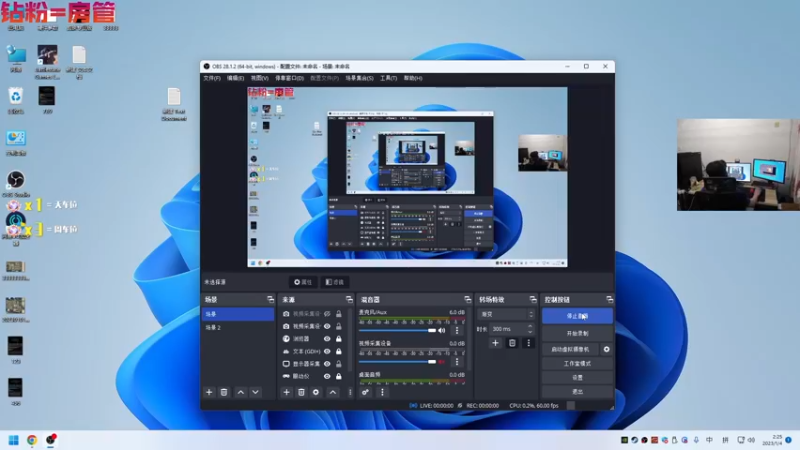The height and width of the screenshot is (450, 800).
Task: Add a new source with the plus icon
Action: pyautogui.click(x=286, y=392)
